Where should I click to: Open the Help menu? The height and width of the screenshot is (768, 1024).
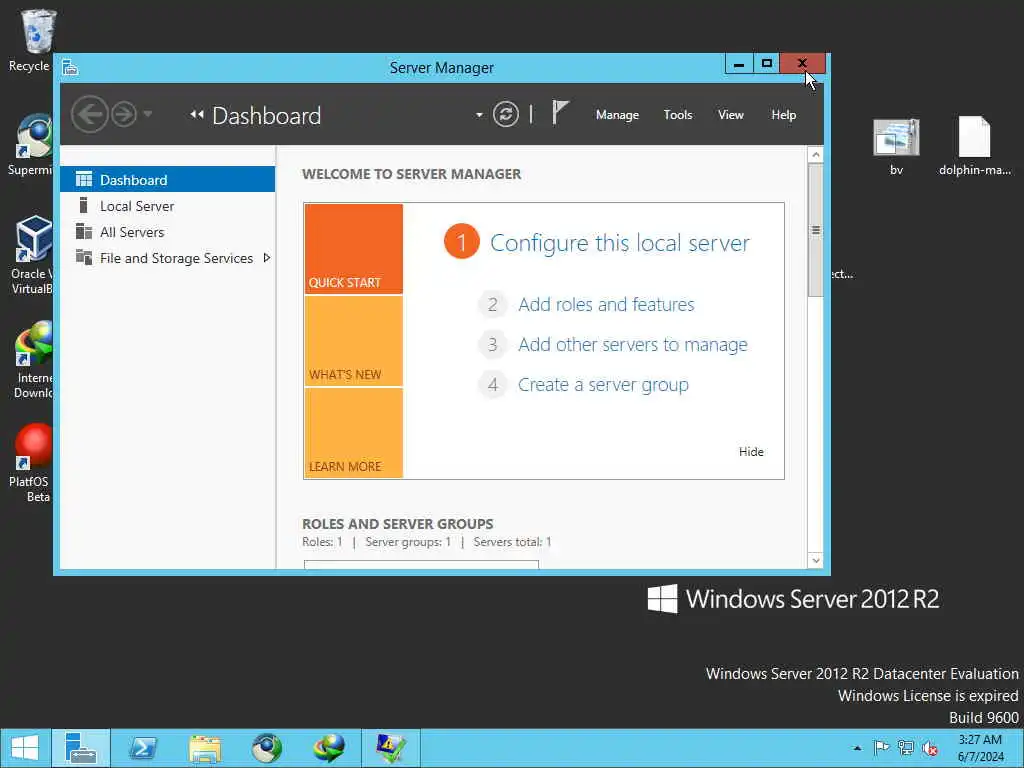[x=784, y=115]
